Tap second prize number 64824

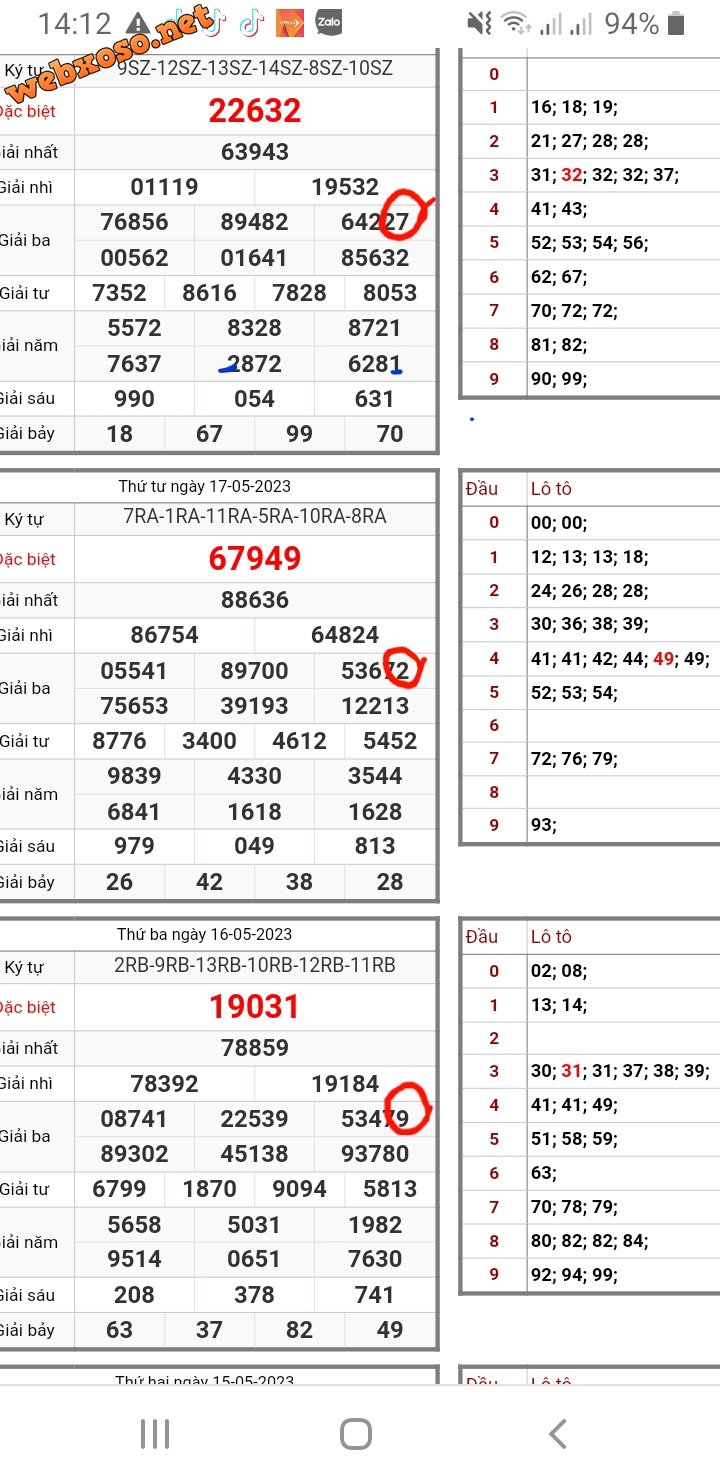(x=345, y=635)
